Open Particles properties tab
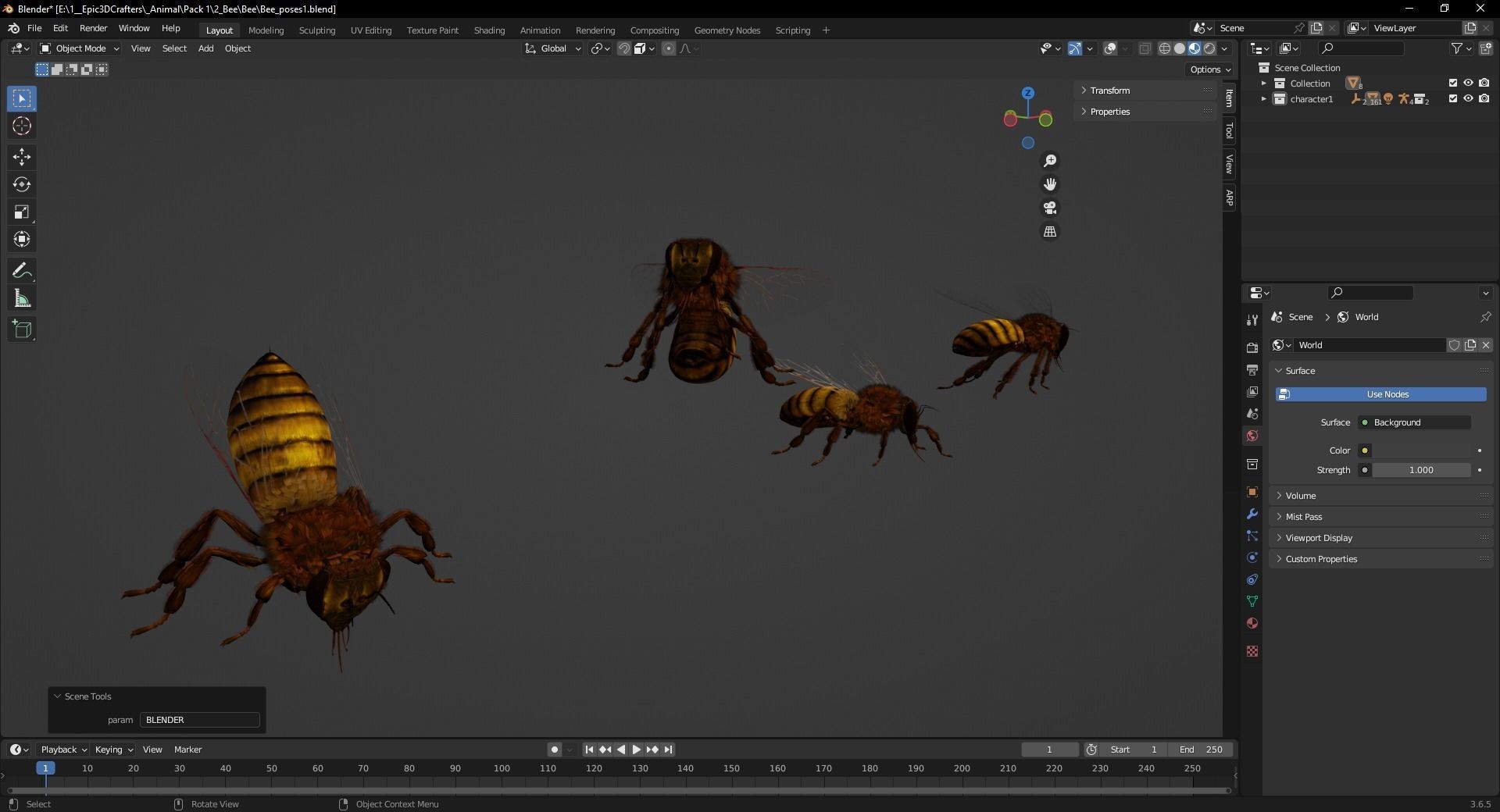The height and width of the screenshot is (812, 1500). [x=1252, y=536]
